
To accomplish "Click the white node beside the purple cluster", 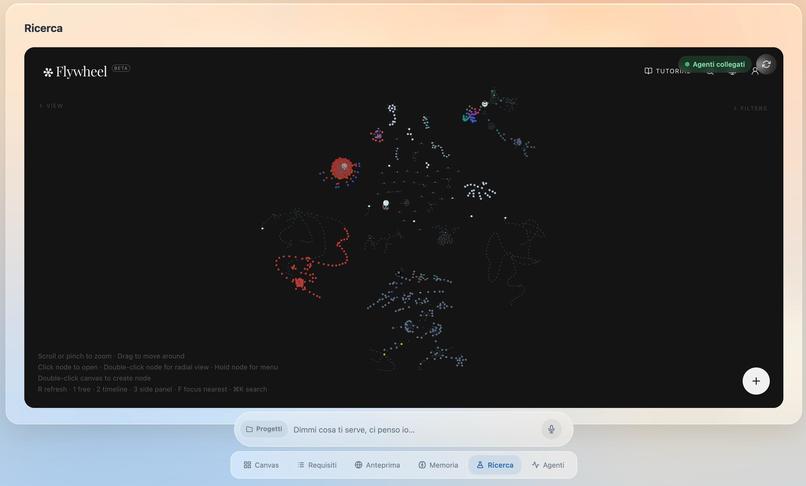I will [484, 104].
